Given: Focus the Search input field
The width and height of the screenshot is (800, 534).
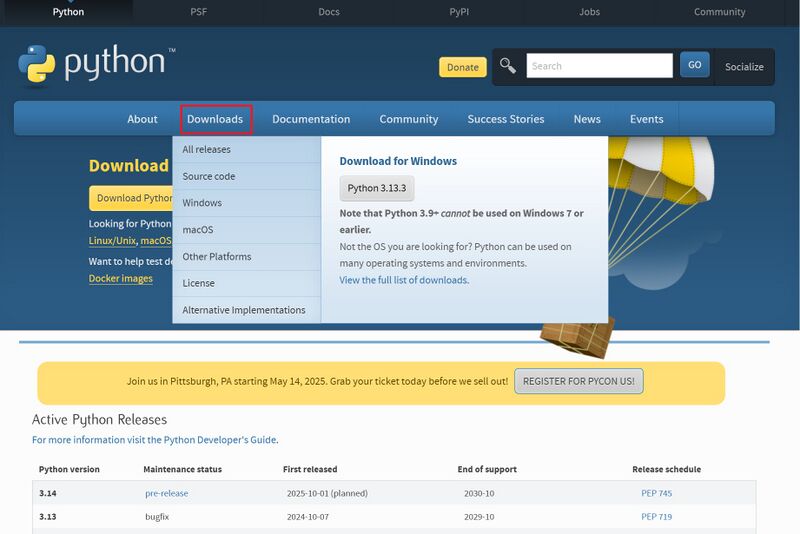Looking at the screenshot, I should (x=599, y=66).
